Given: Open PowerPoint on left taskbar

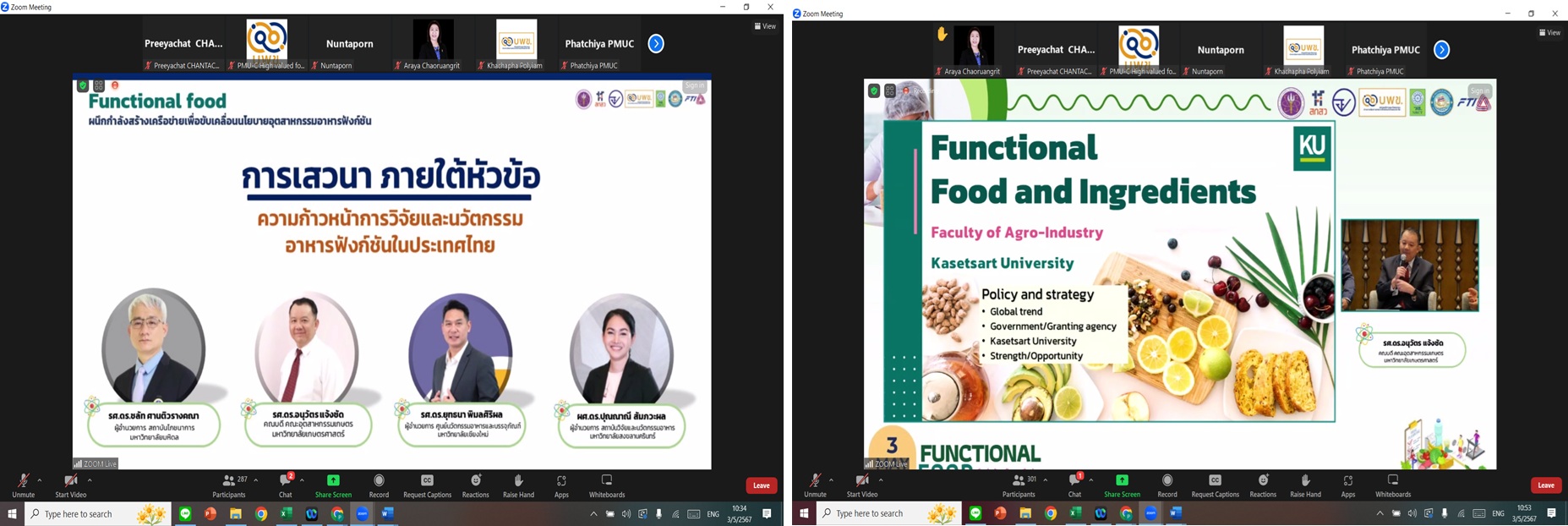Looking at the screenshot, I should (x=210, y=513).
